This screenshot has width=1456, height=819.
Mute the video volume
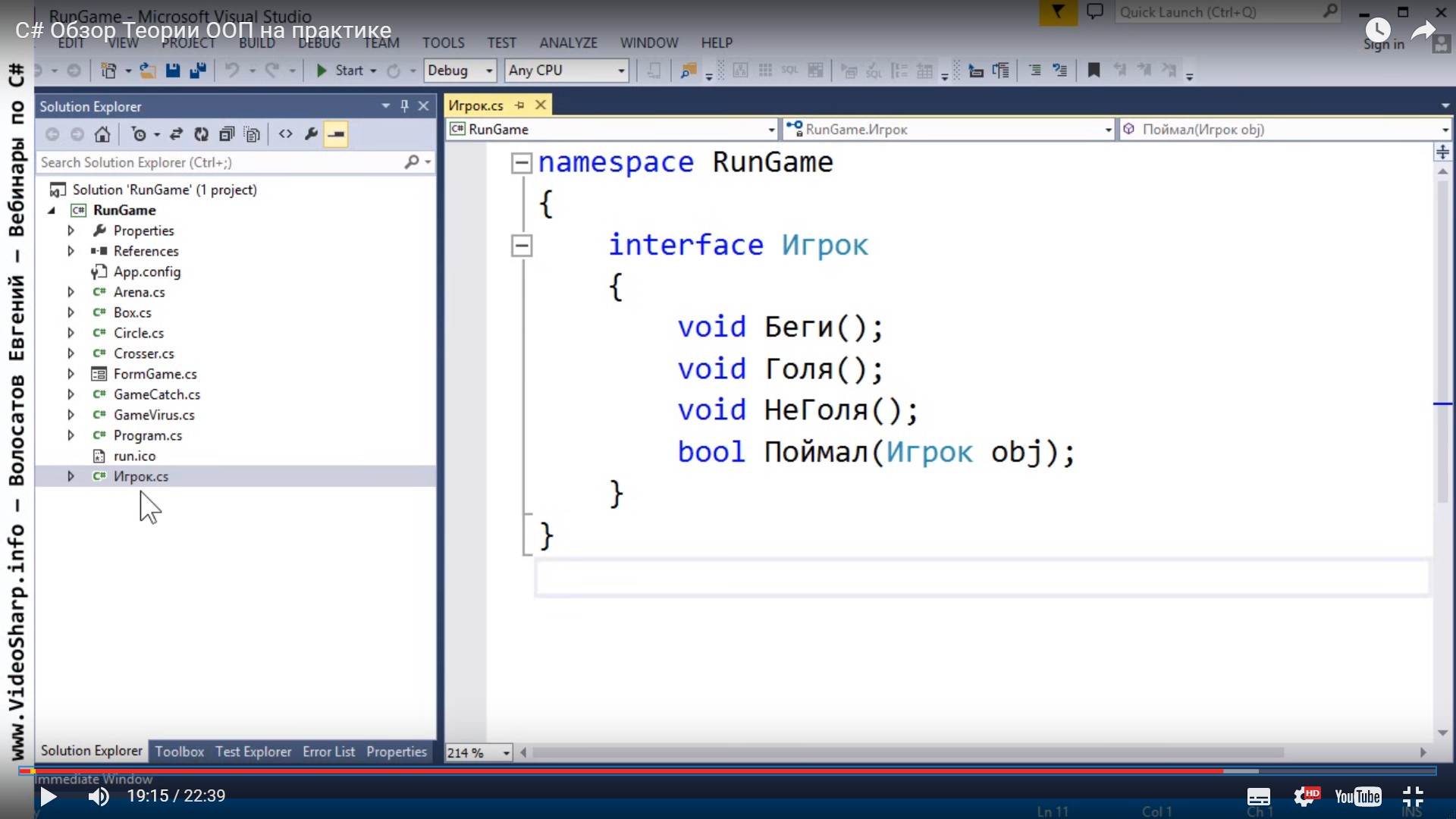[x=99, y=796]
